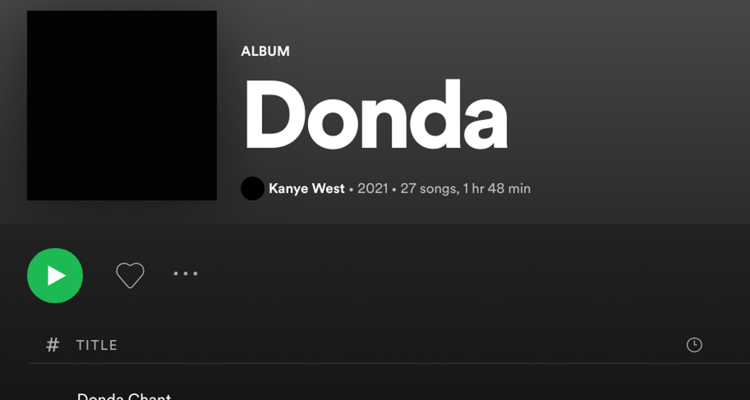This screenshot has height=400, width=750.
Task: Click the # track number column header
Action: click(x=53, y=344)
